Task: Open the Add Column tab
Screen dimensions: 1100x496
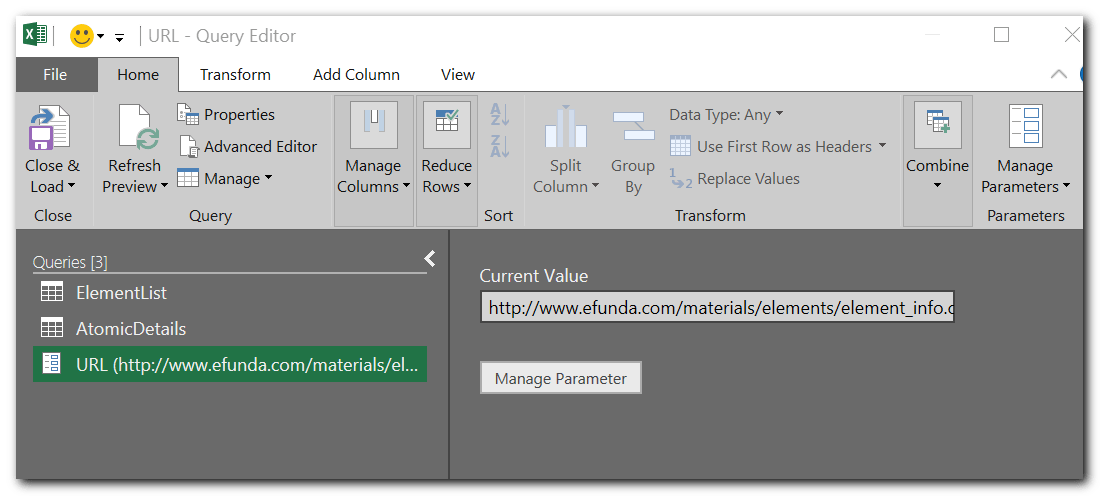Action: pos(356,74)
